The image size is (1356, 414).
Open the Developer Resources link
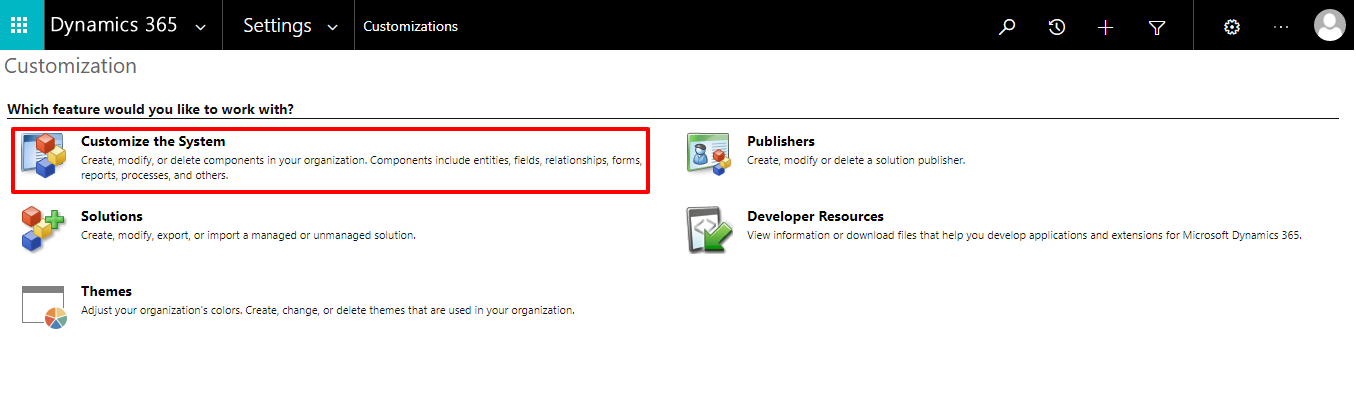[815, 217]
